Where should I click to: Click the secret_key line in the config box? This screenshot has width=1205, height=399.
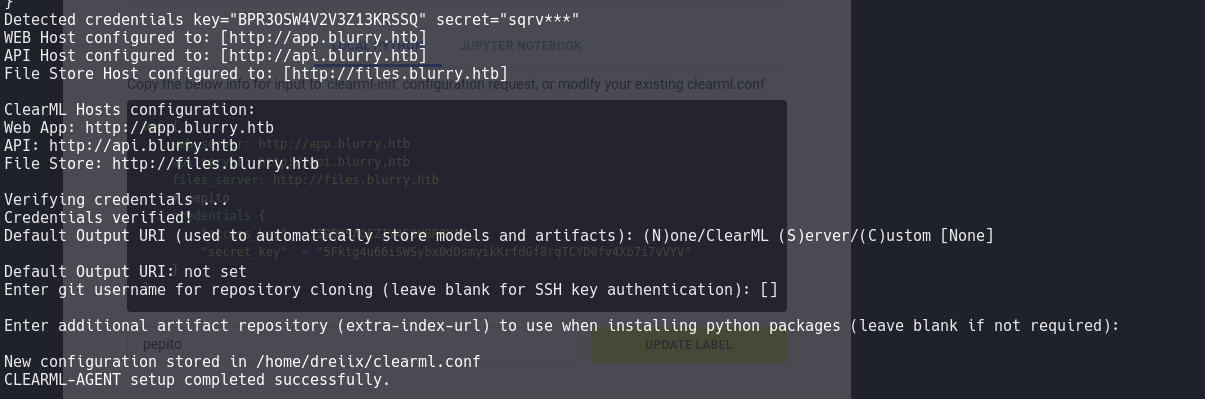click(x=446, y=253)
